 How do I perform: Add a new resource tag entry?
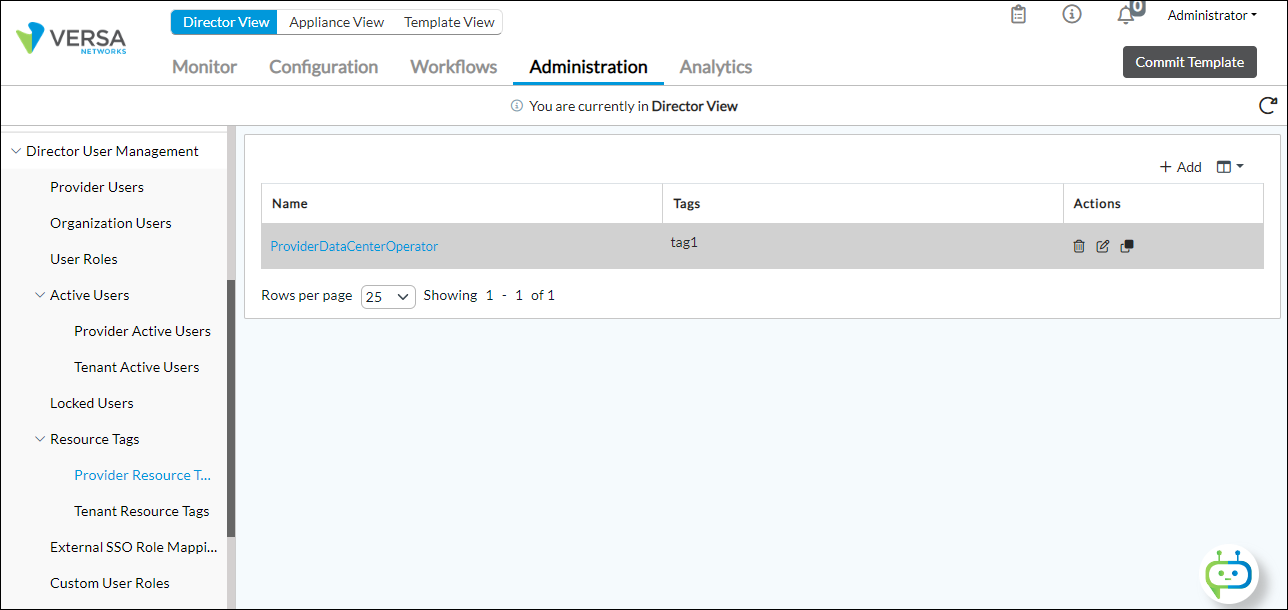click(1180, 167)
